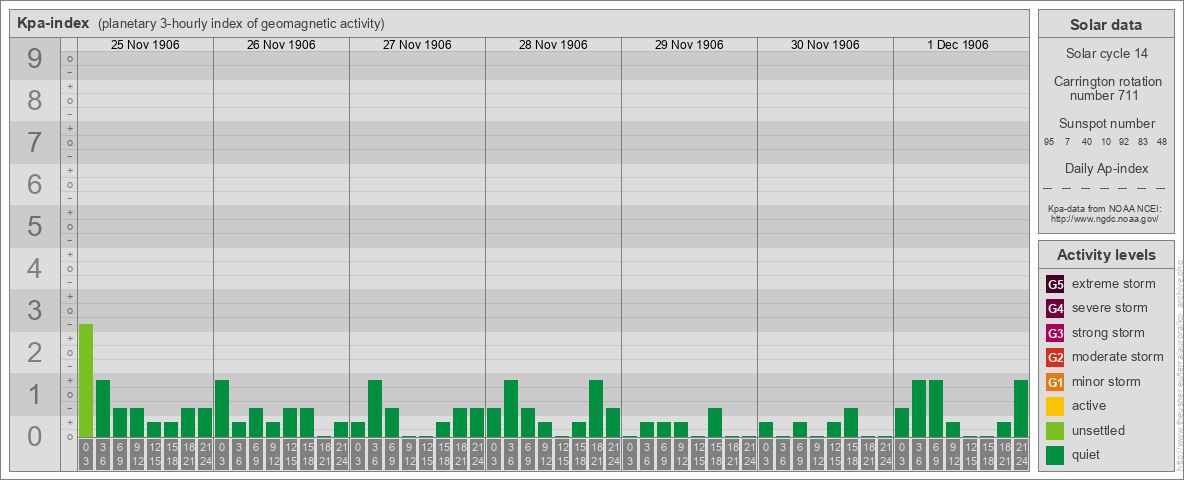Click the G4 severe storm icon
Screen dimensions: 1184x480
click(1055, 308)
